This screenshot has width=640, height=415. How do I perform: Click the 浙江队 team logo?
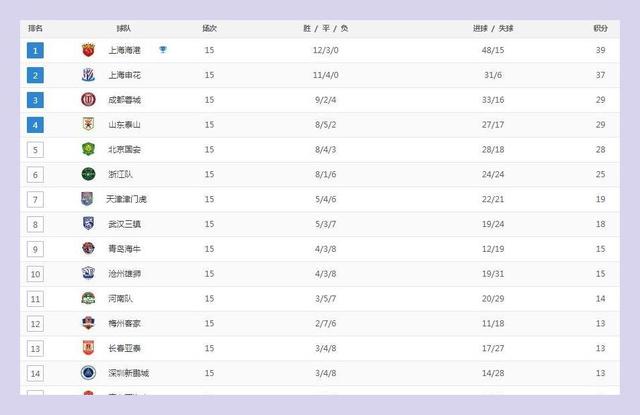pyautogui.click(x=88, y=174)
